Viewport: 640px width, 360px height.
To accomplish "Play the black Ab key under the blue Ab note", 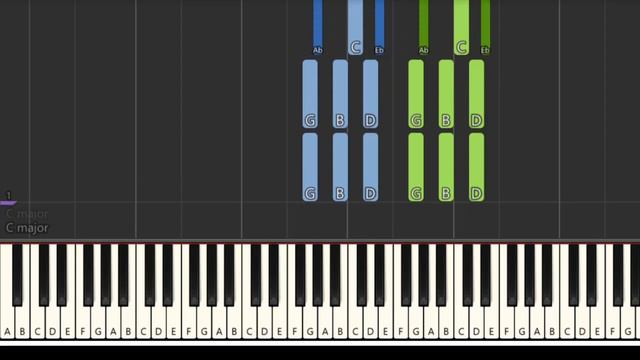I will click(x=318, y=275).
